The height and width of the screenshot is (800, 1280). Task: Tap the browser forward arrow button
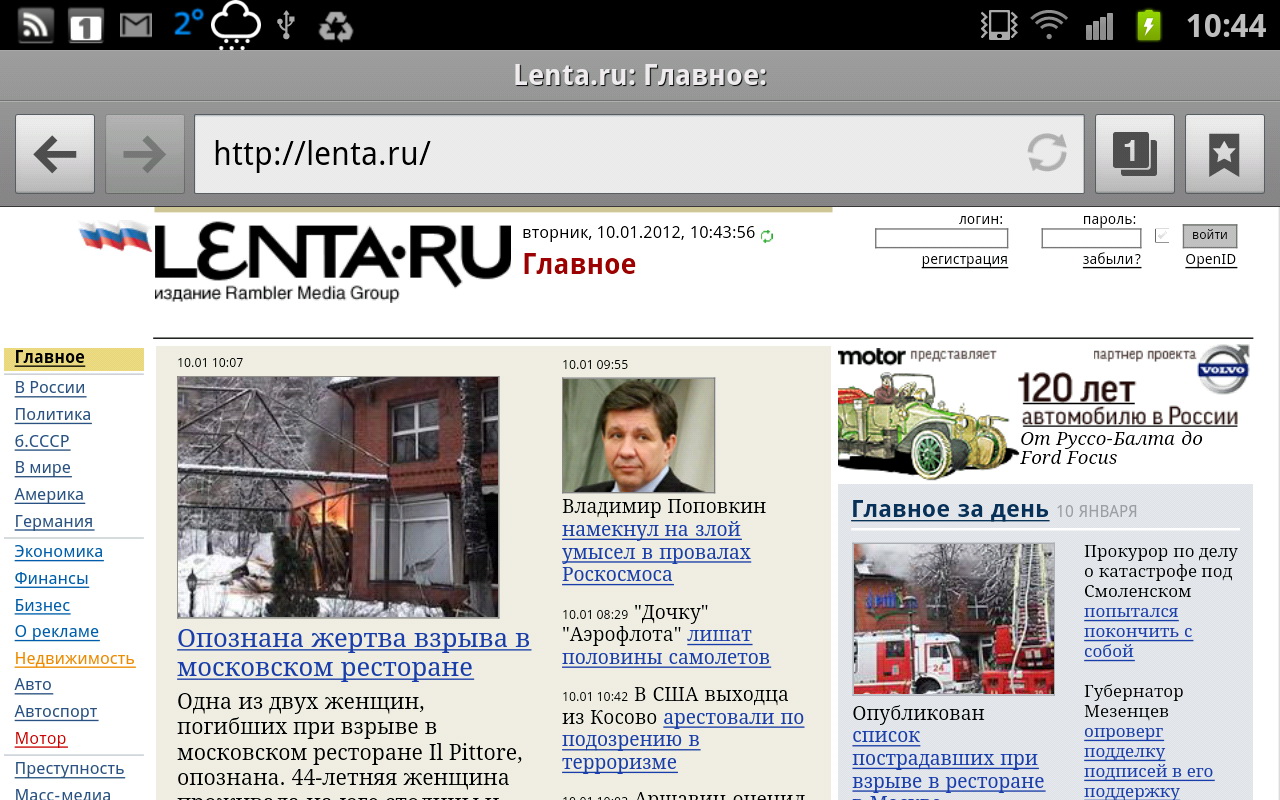(x=145, y=154)
